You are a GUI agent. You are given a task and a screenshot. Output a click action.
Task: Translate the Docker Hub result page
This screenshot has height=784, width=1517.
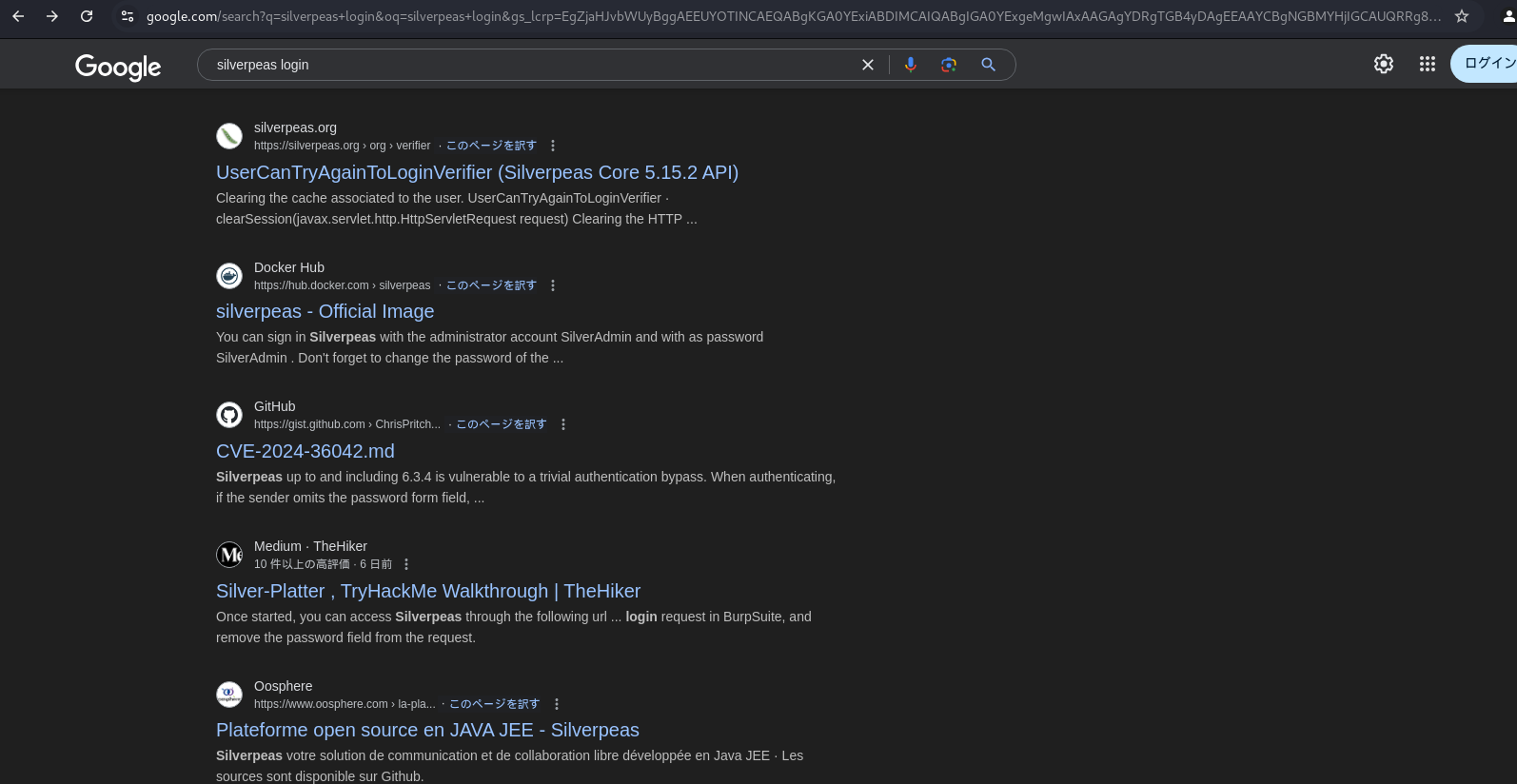tap(491, 285)
